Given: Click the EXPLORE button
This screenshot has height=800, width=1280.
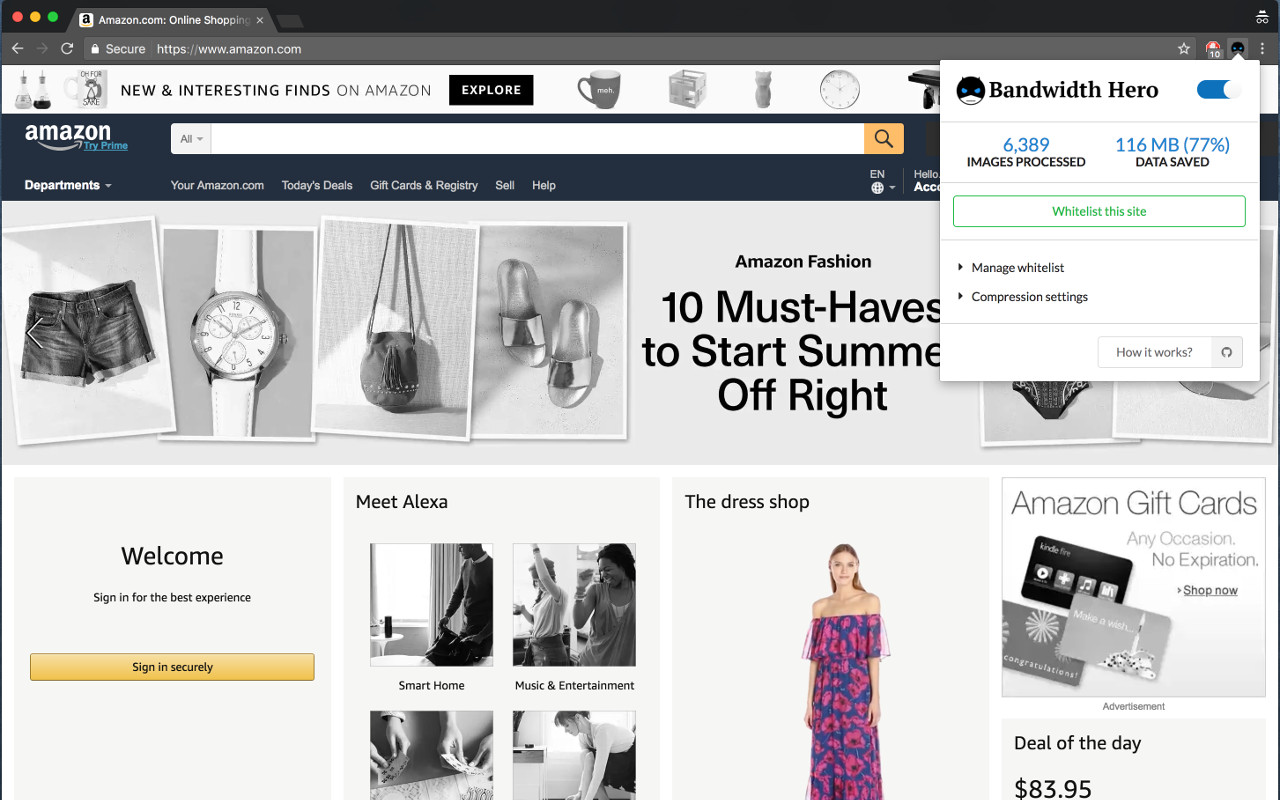Looking at the screenshot, I should pyautogui.click(x=491, y=90).
